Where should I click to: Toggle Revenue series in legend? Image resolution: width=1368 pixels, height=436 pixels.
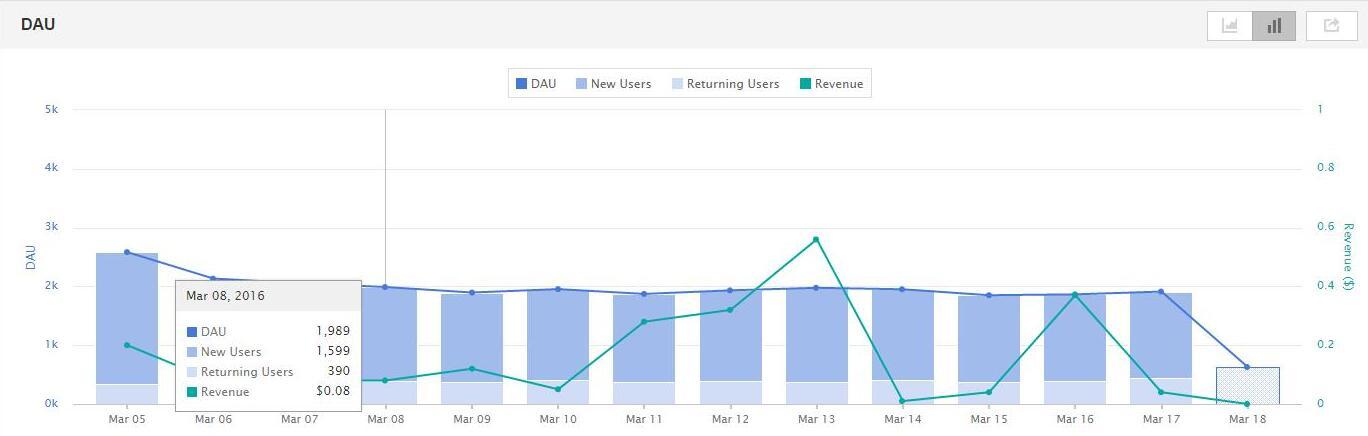[x=831, y=84]
